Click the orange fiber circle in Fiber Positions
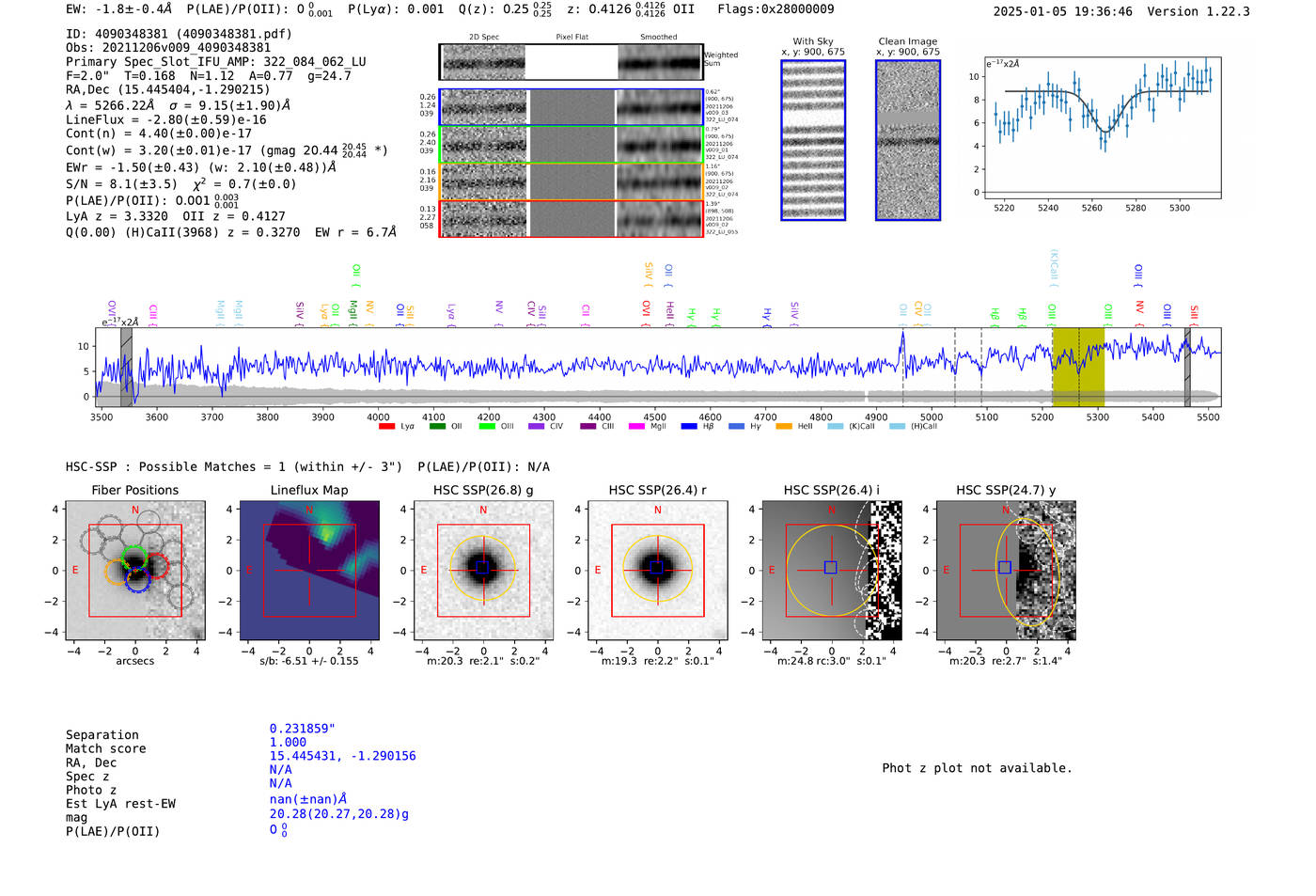 117,573
